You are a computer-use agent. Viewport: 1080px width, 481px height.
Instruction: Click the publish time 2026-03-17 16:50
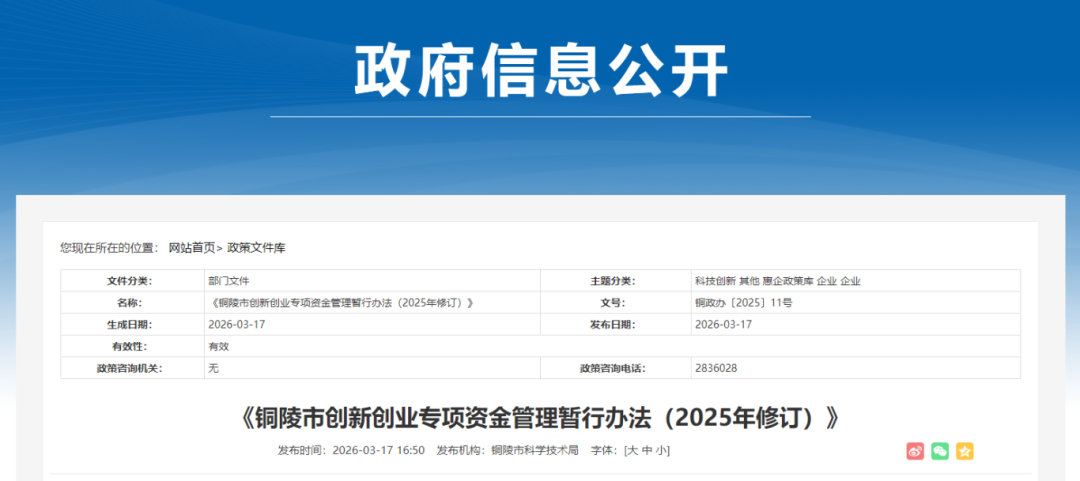click(378, 451)
